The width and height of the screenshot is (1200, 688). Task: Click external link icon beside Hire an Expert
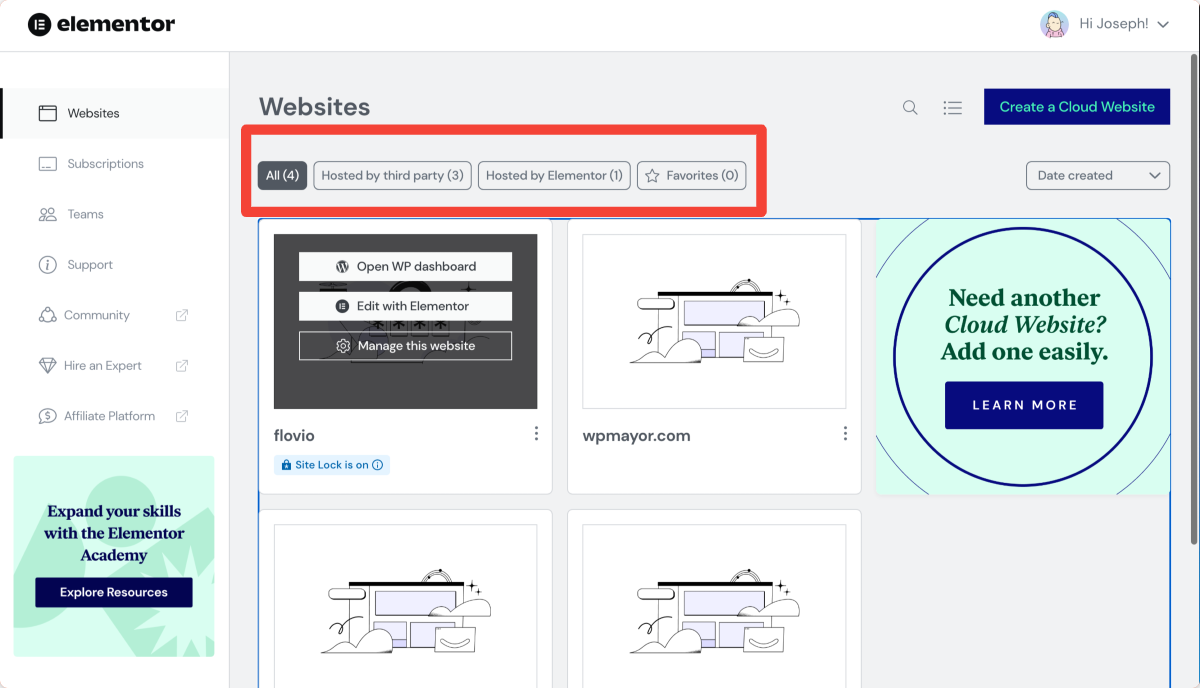(182, 366)
